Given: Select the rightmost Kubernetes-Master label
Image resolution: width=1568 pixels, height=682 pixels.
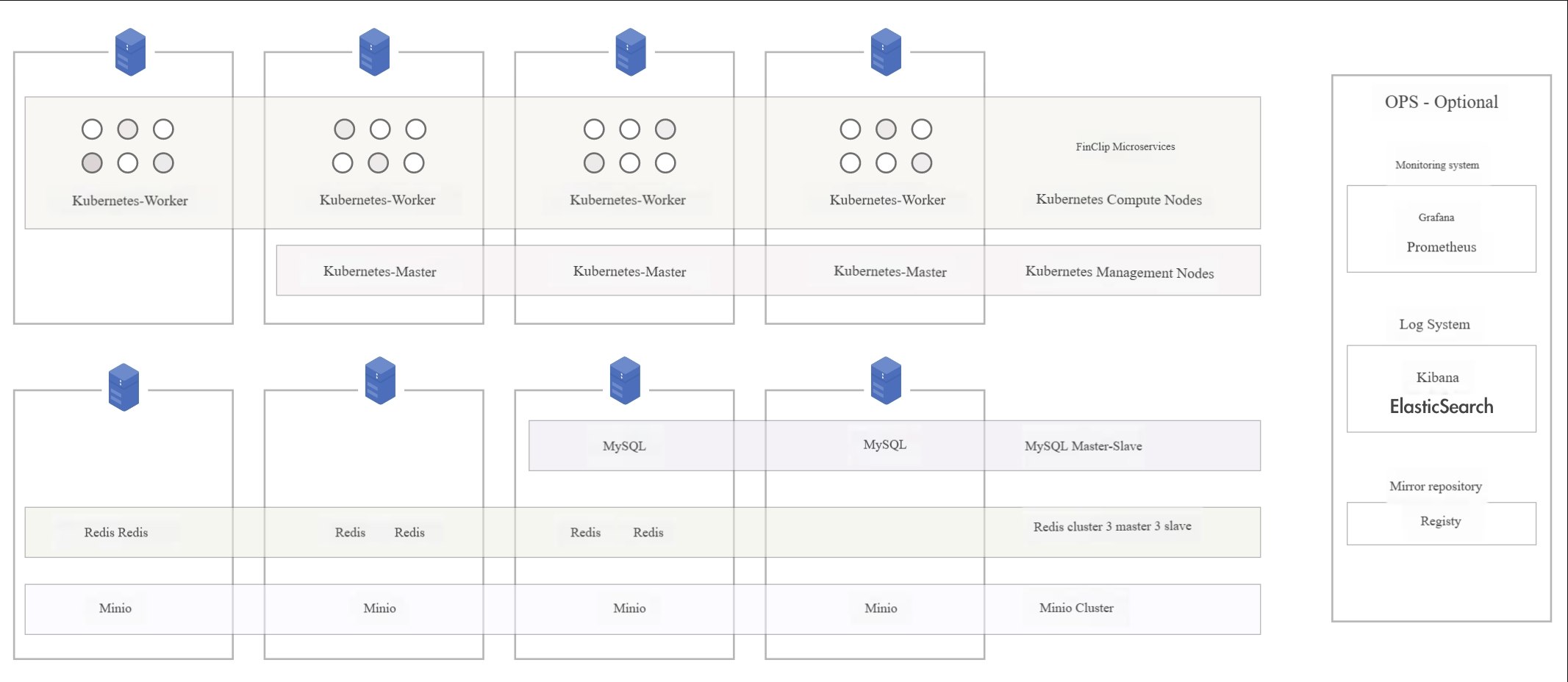Looking at the screenshot, I should tap(889, 272).
